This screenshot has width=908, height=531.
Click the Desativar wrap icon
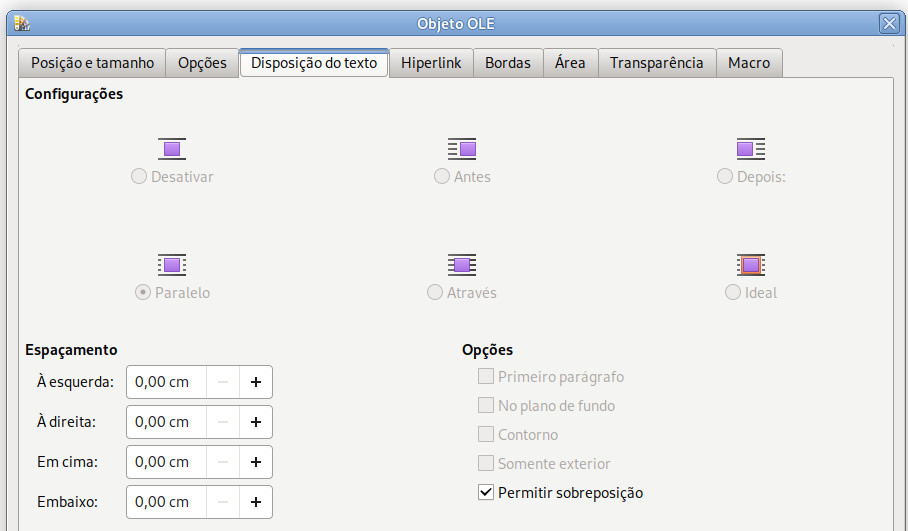coord(172,149)
